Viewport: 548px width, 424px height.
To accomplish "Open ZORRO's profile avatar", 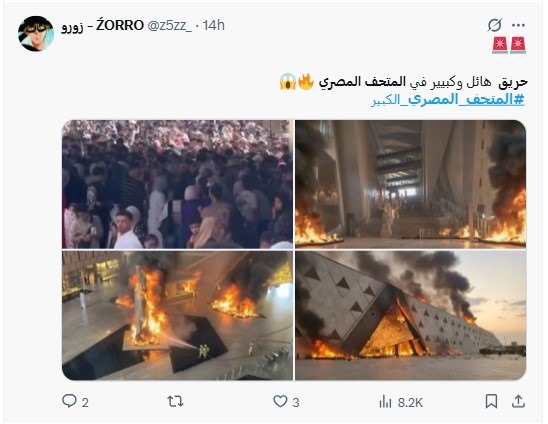I will point(36,34).
